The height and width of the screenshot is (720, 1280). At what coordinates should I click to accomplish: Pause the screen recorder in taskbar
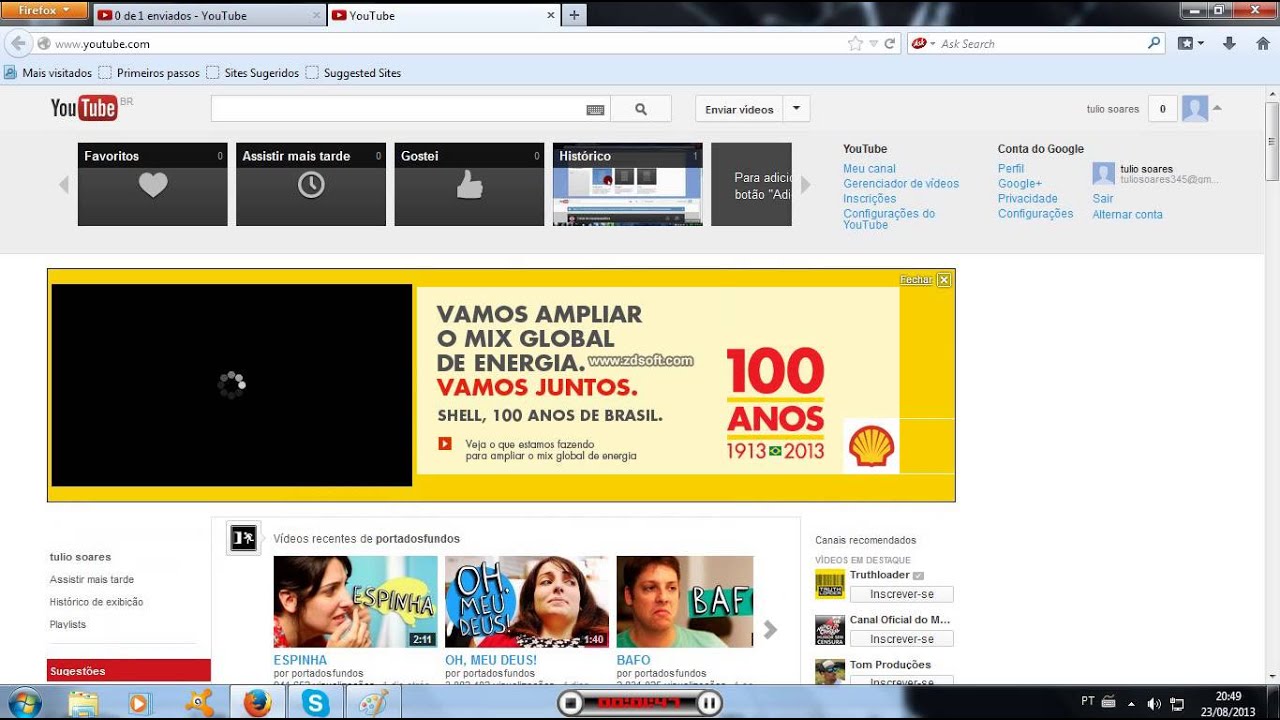(x=708, y=704)
